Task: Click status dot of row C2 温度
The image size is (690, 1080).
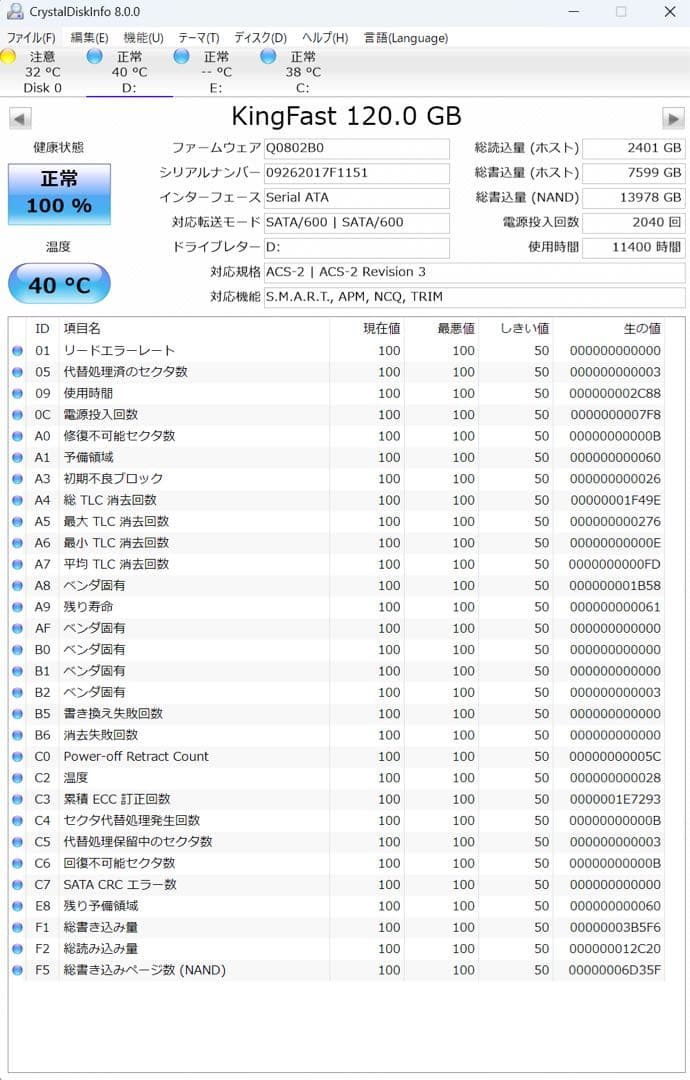Action: coord(17,778)
